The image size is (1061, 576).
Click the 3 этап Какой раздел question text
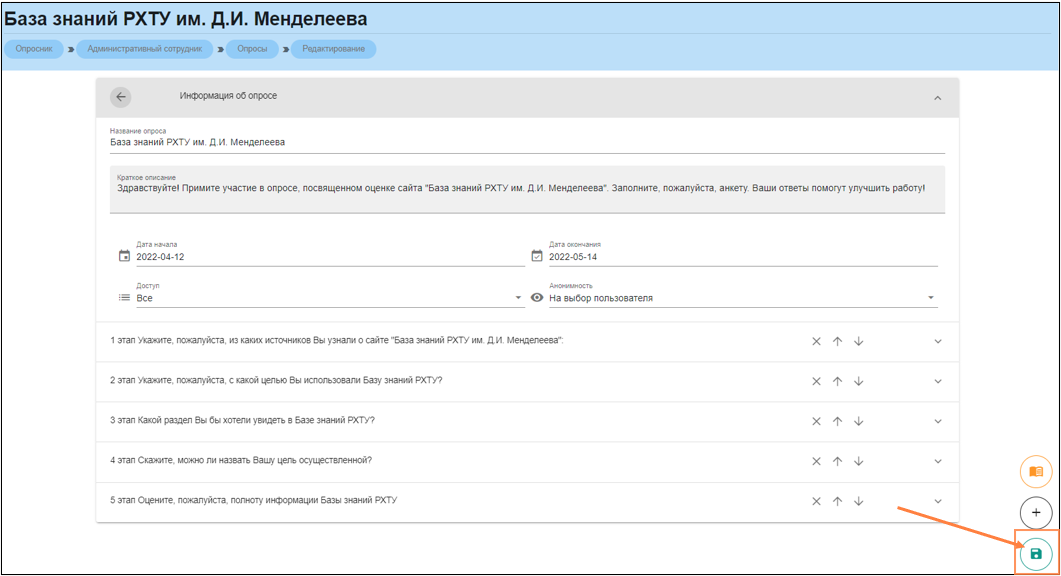coord(242,420)
